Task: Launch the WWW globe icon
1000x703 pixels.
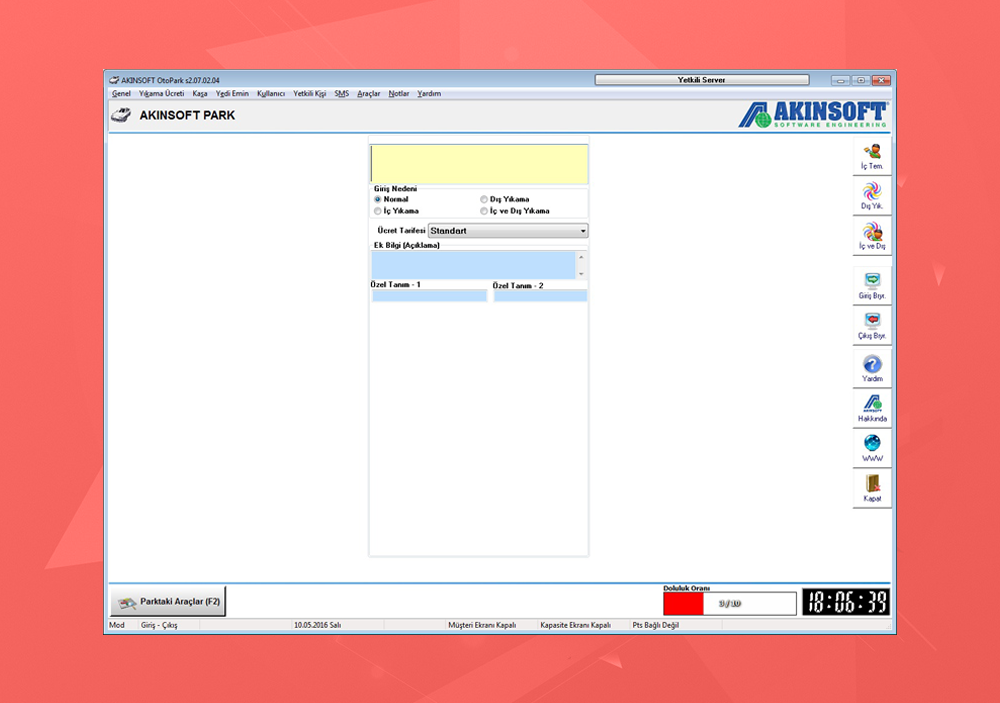Action: [872, 447]
